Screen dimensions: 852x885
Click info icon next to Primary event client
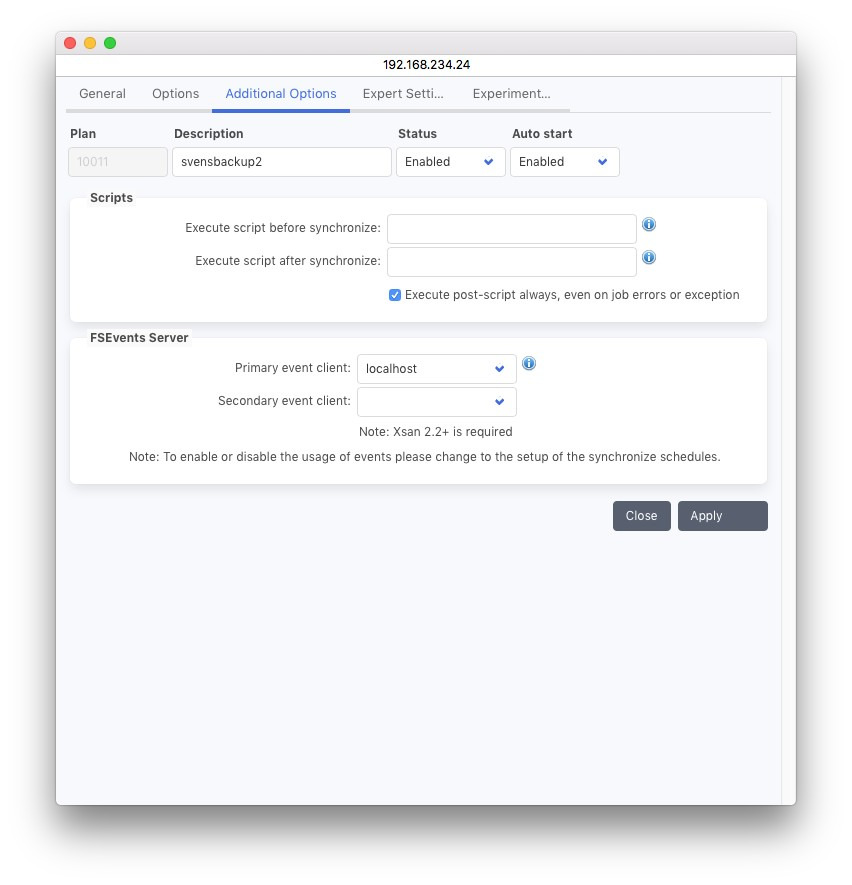point(529,364)
